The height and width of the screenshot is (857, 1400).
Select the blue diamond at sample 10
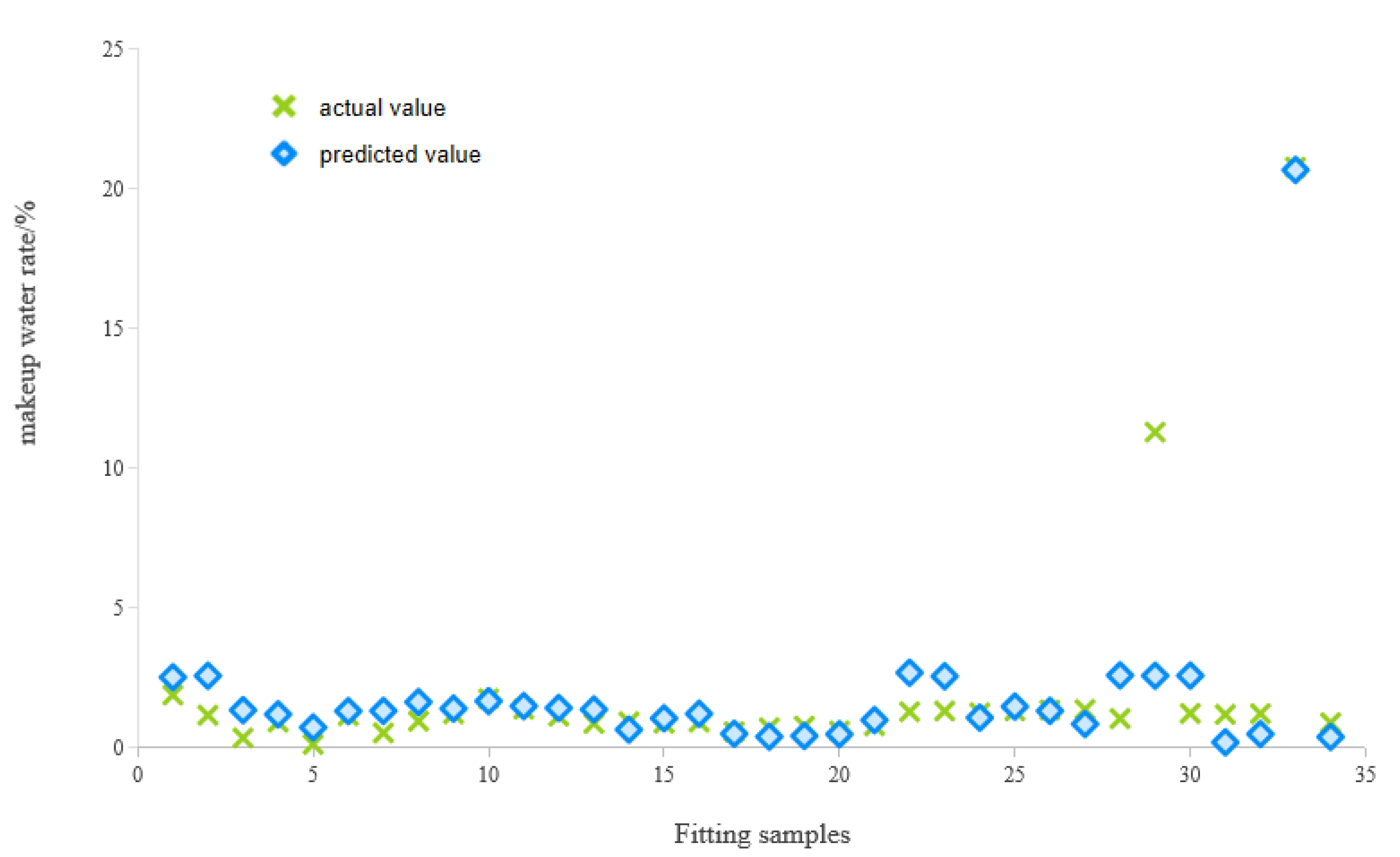tap(489, 701)
